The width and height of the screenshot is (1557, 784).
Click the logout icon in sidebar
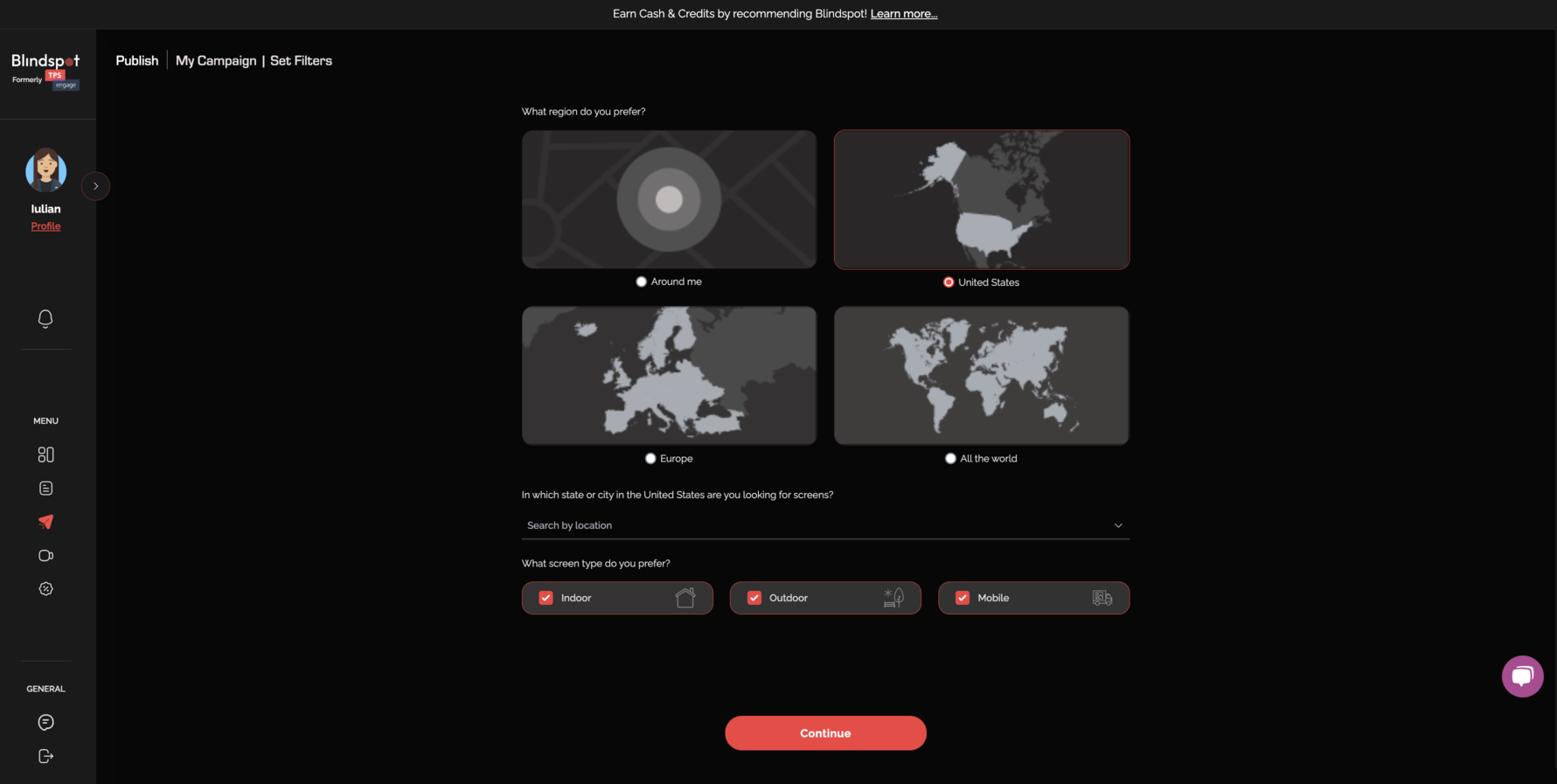(45, 756)
